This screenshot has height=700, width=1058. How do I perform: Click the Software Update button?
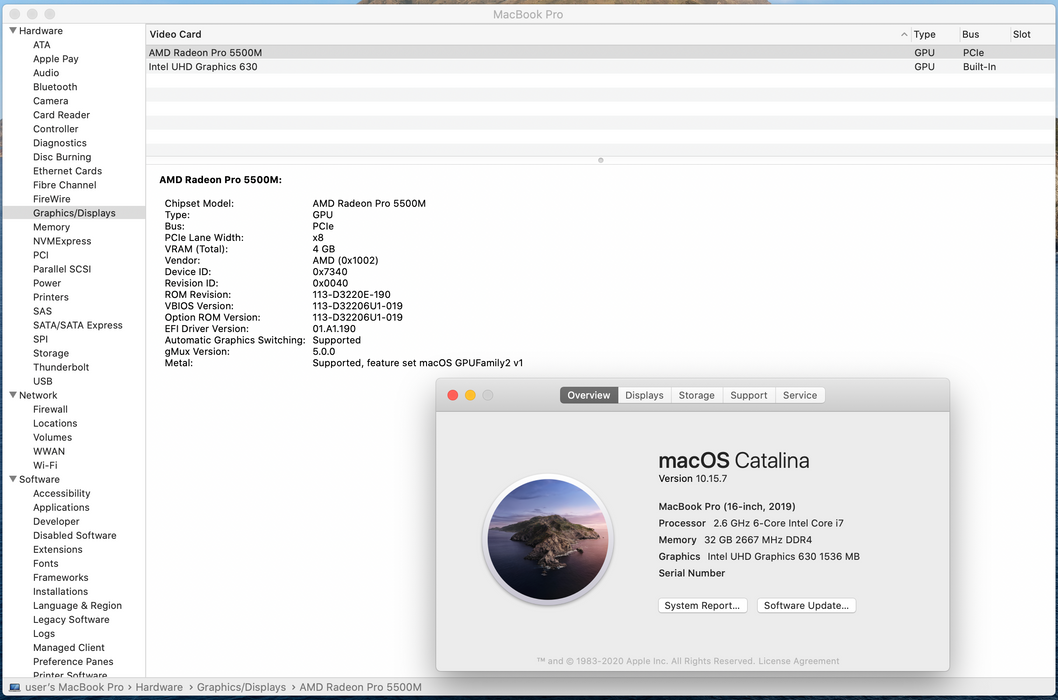click(x=806, y=605)
